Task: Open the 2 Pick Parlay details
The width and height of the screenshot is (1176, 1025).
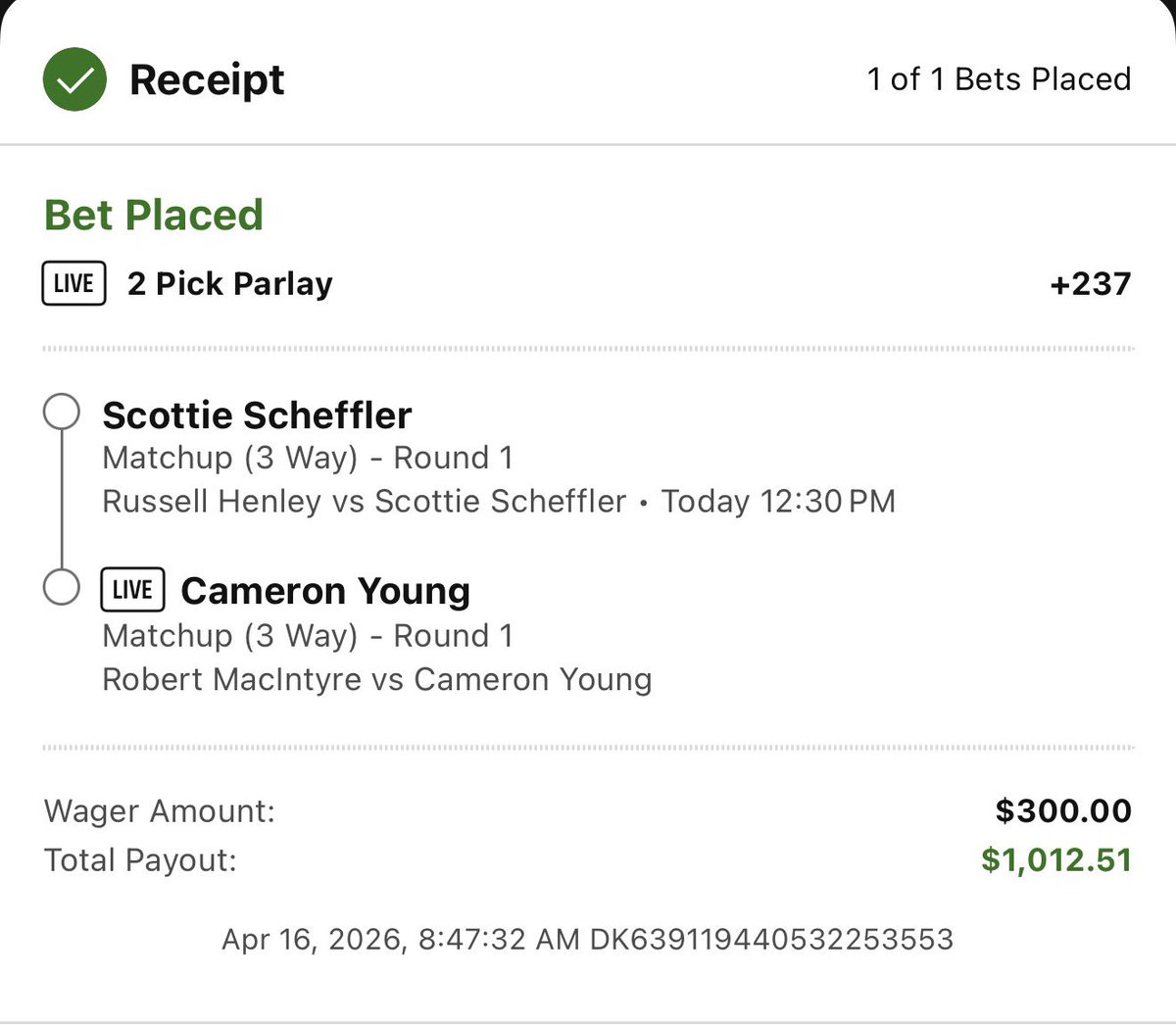Action: (x=230, y=283)
